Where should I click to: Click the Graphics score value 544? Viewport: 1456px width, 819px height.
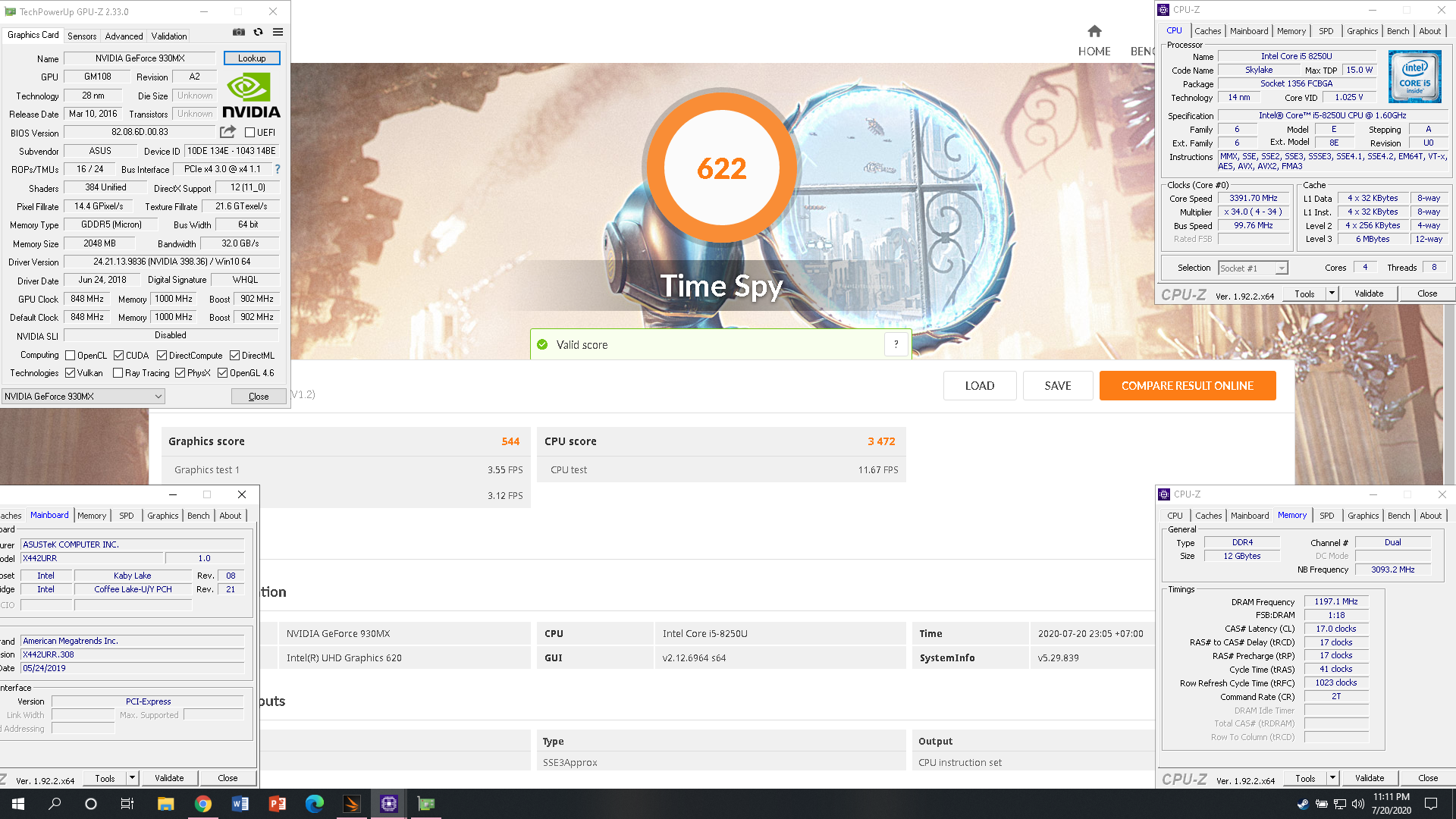(x=510, y=441)
